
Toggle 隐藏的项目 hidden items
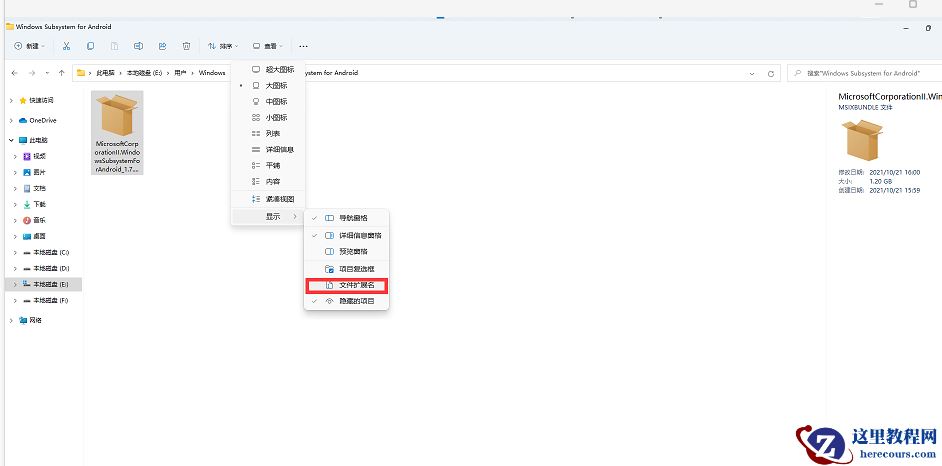[347, 301]
